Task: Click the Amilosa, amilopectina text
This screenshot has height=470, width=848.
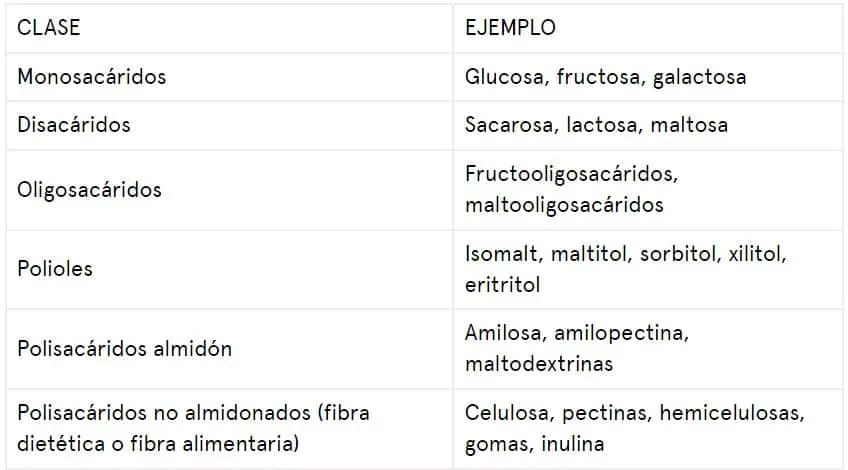Action: [x=577, y=333]
